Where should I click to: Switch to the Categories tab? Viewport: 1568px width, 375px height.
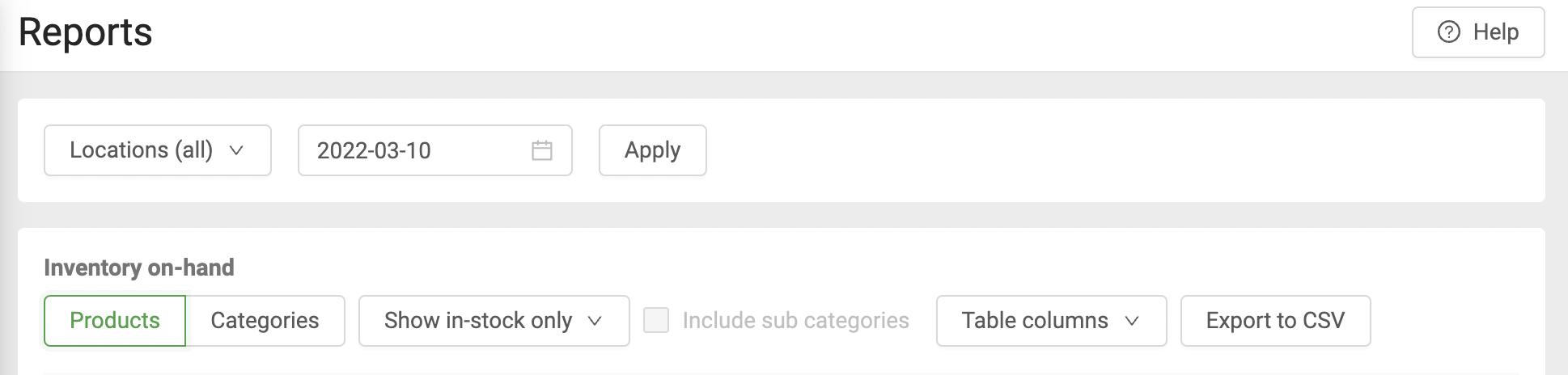(265, 321)
